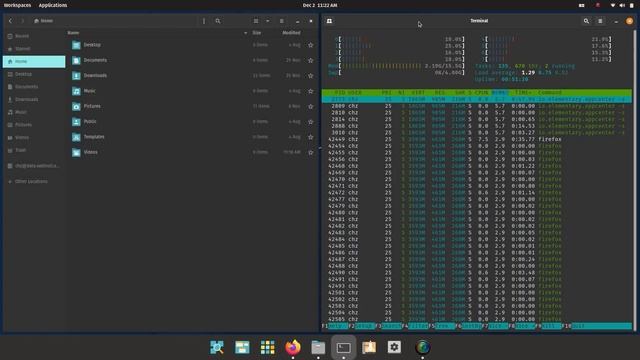Select the Music folder icon in file list
The height and width of the screenshot is (360, 640).
pos(76,91)
